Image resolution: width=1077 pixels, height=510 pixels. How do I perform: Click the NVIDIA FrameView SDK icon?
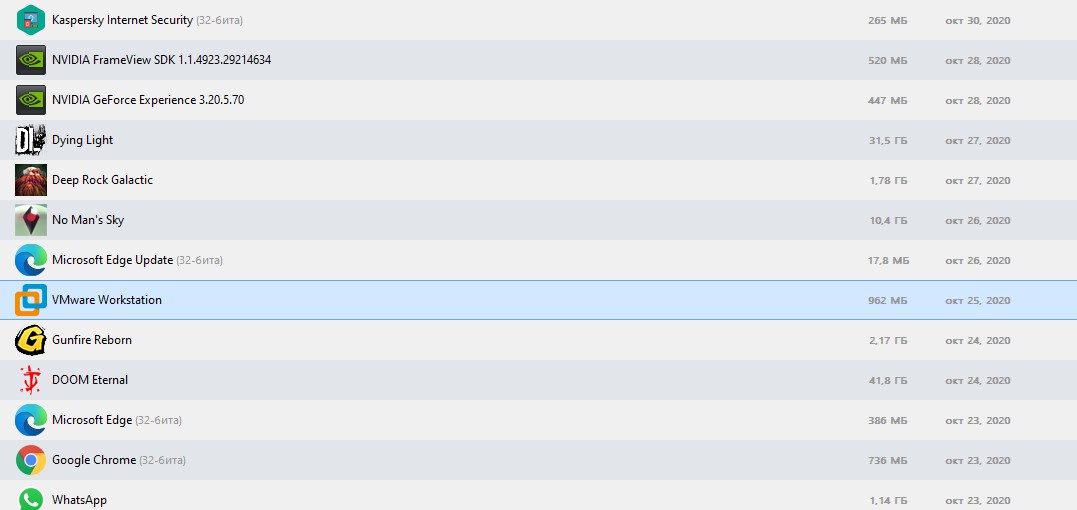tap(31, 60)
